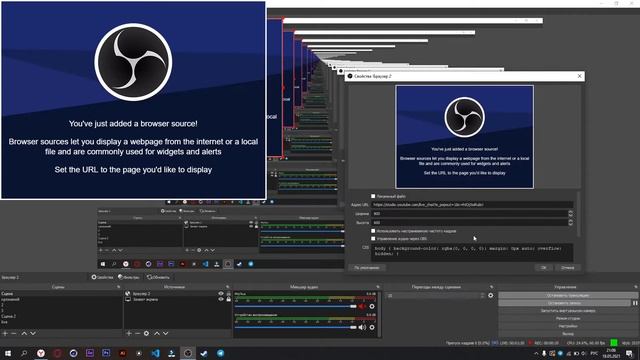Enable the Local file checkbox
This screenshot has width=640, height=360.
[373, 196]
